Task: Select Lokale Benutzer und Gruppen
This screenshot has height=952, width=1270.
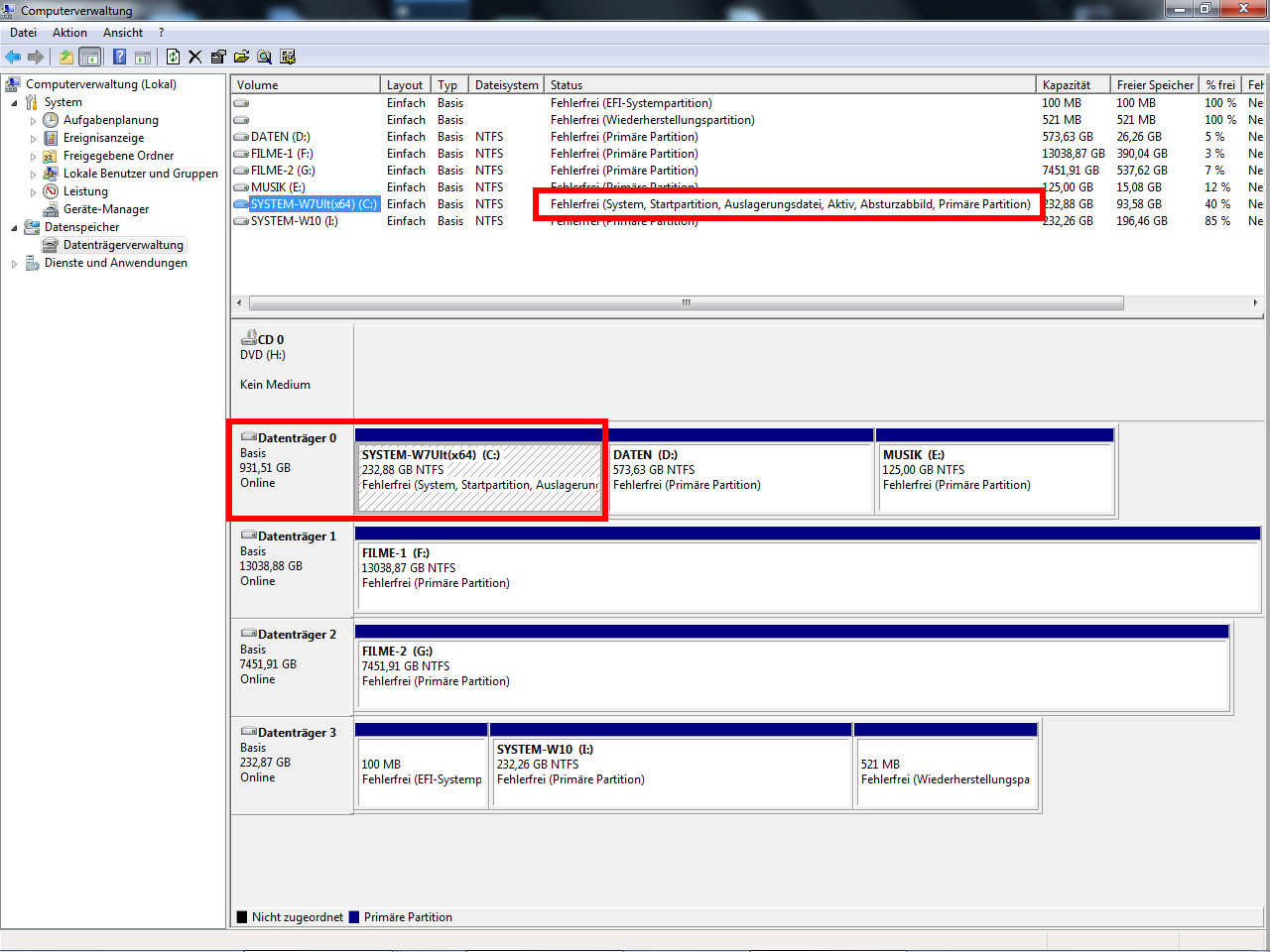Action: click(140, 174)
